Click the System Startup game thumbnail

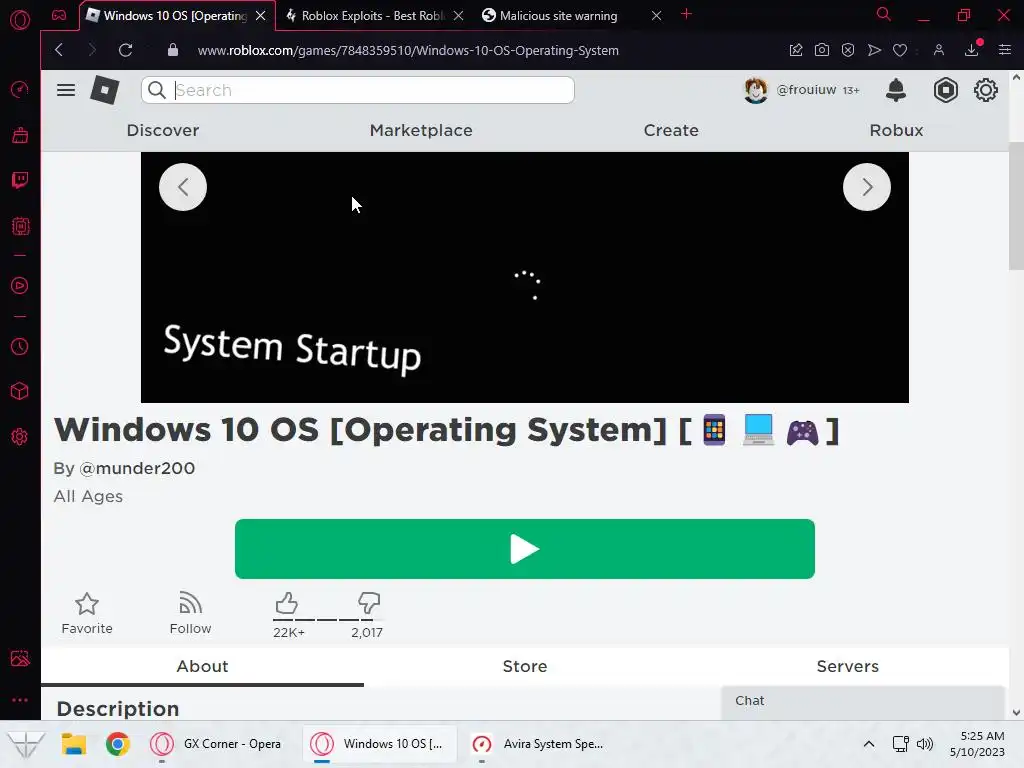click(524, 278)
